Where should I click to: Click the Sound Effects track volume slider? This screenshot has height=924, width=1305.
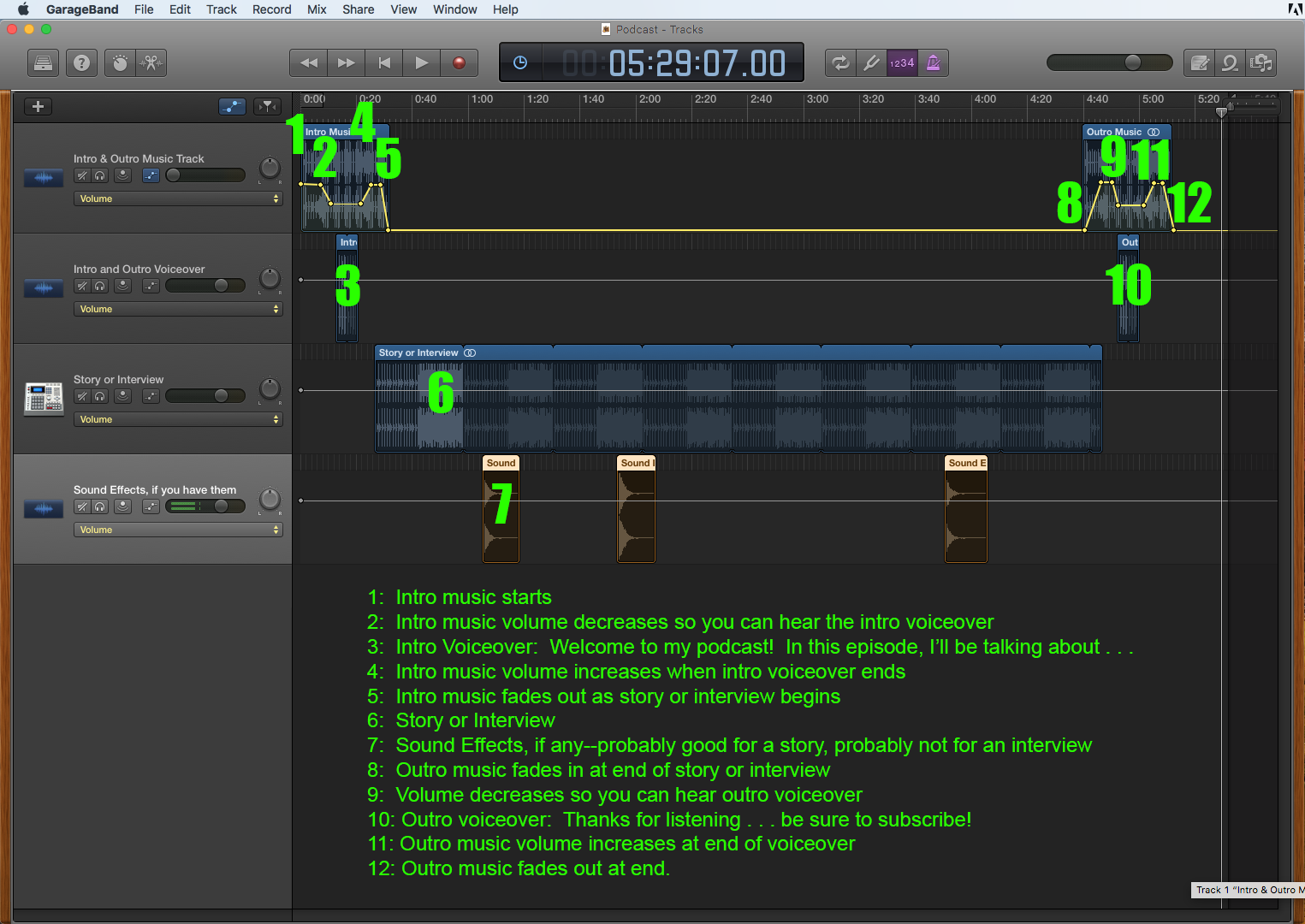pyautogui.click(x=205, y=506)
